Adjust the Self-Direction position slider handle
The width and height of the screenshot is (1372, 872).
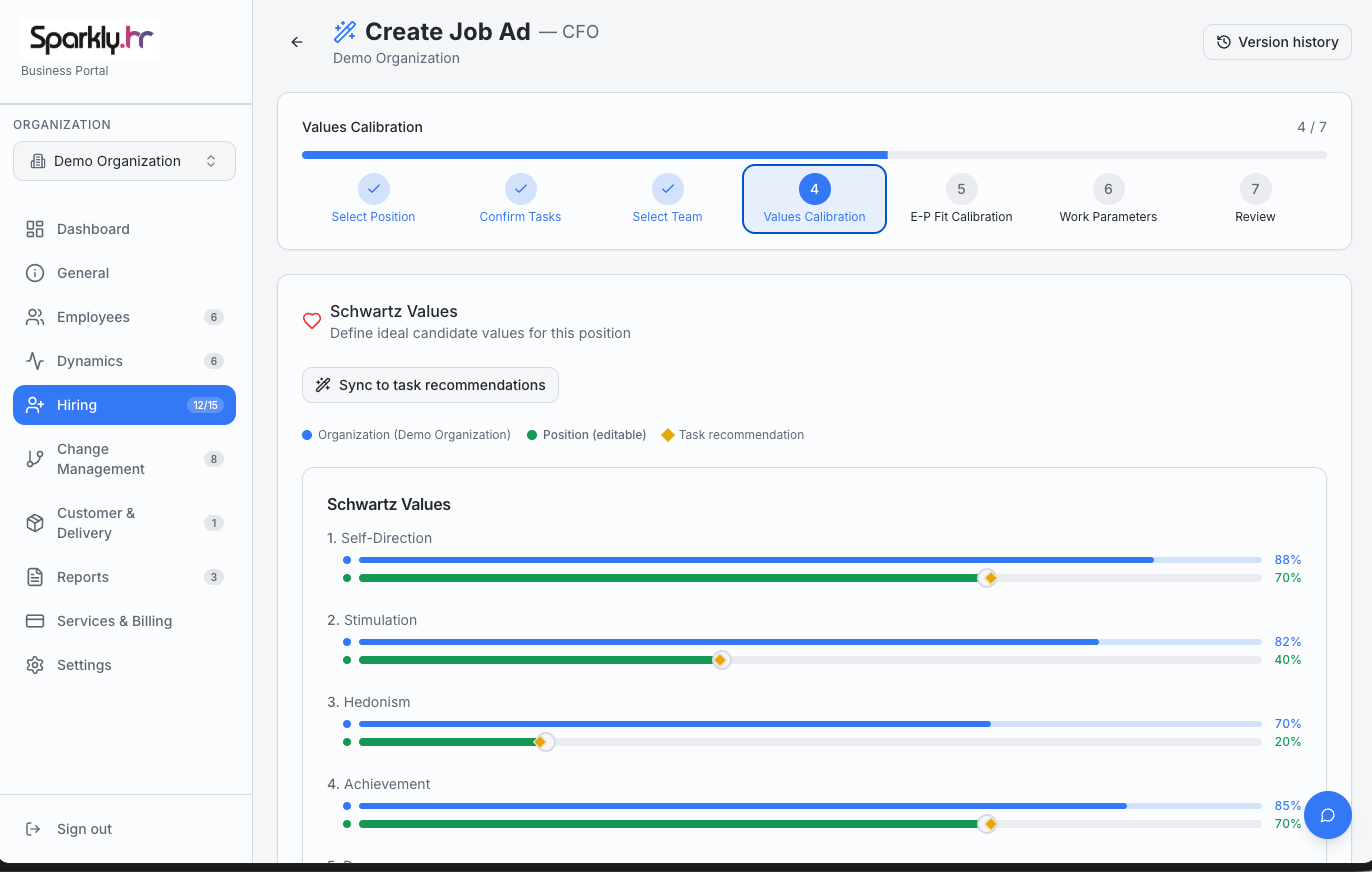point(987,578)
